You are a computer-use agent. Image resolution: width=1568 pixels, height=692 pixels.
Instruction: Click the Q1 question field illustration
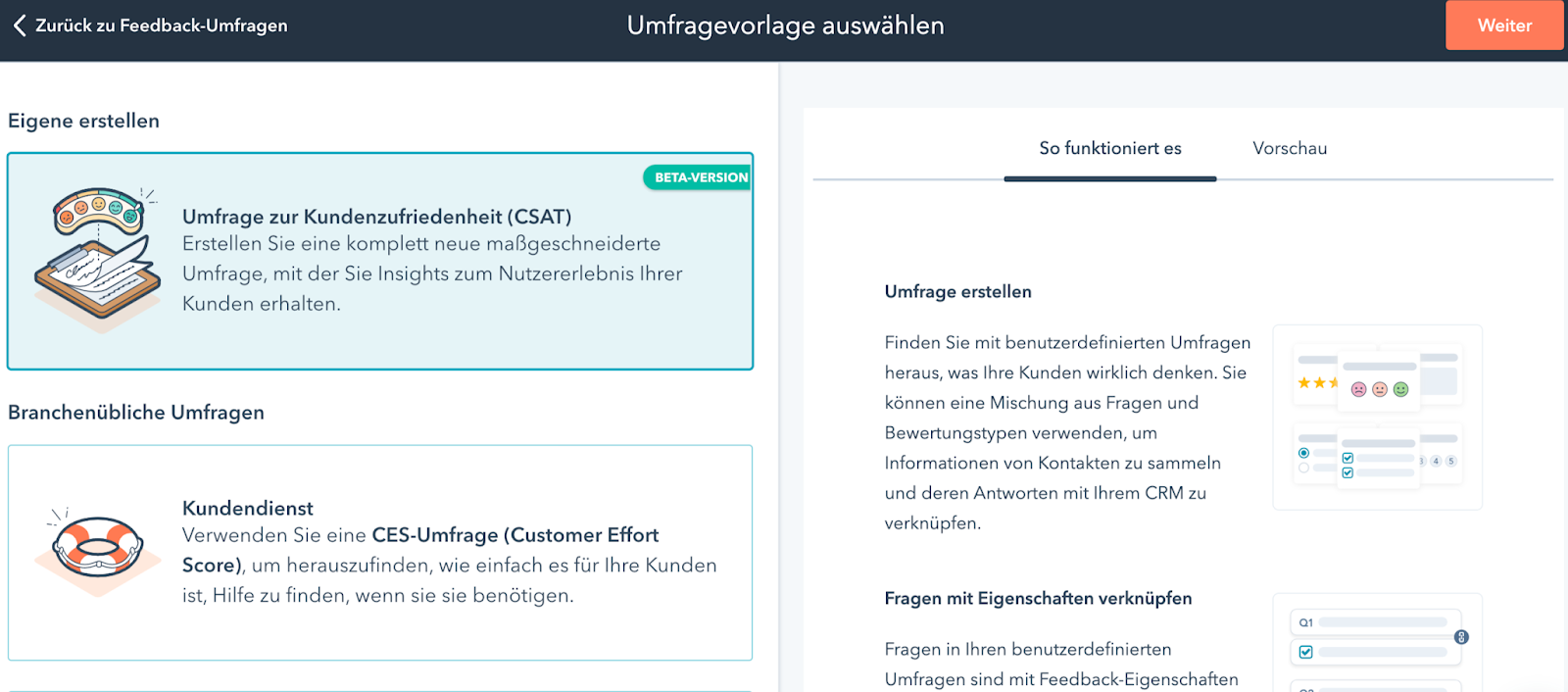click(x=1375, y=622)
